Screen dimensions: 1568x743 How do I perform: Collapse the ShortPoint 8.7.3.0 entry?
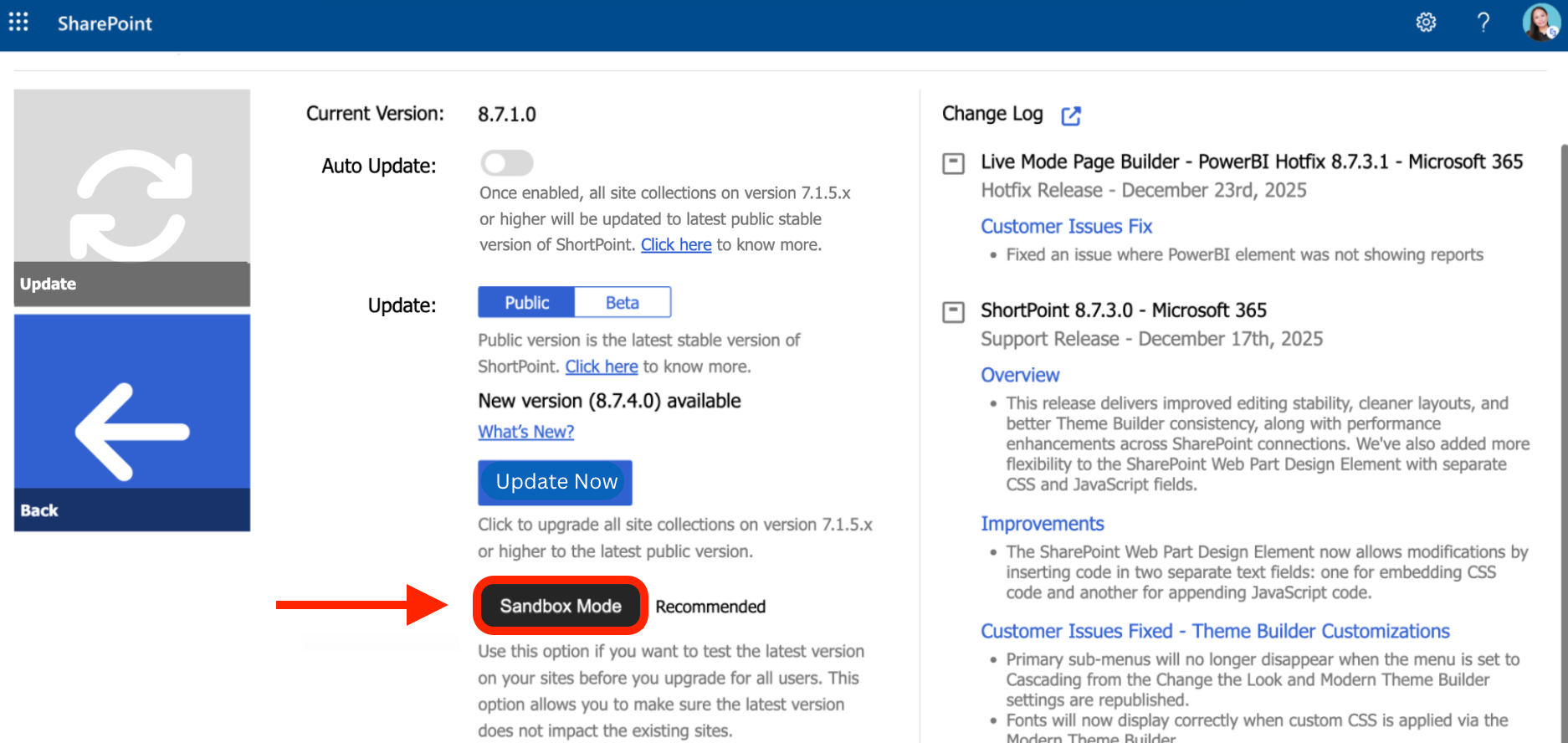point(953,312)
